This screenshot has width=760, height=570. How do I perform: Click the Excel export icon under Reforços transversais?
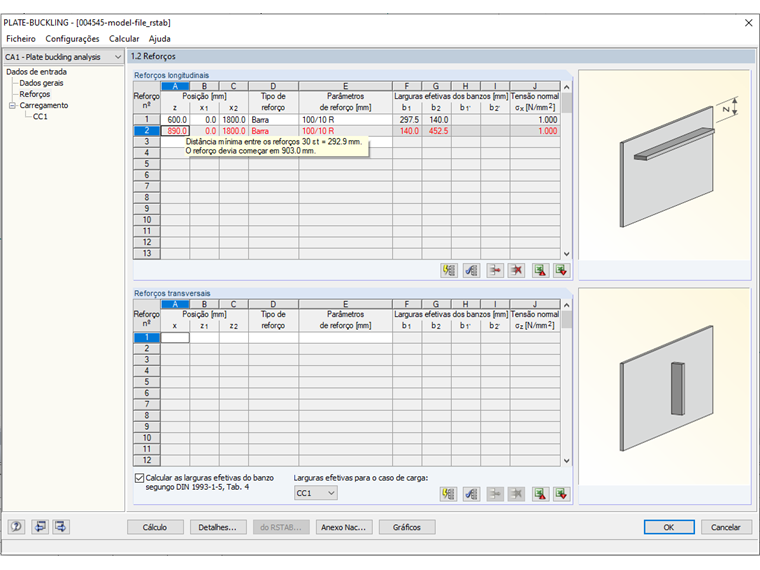pos(540,494)
